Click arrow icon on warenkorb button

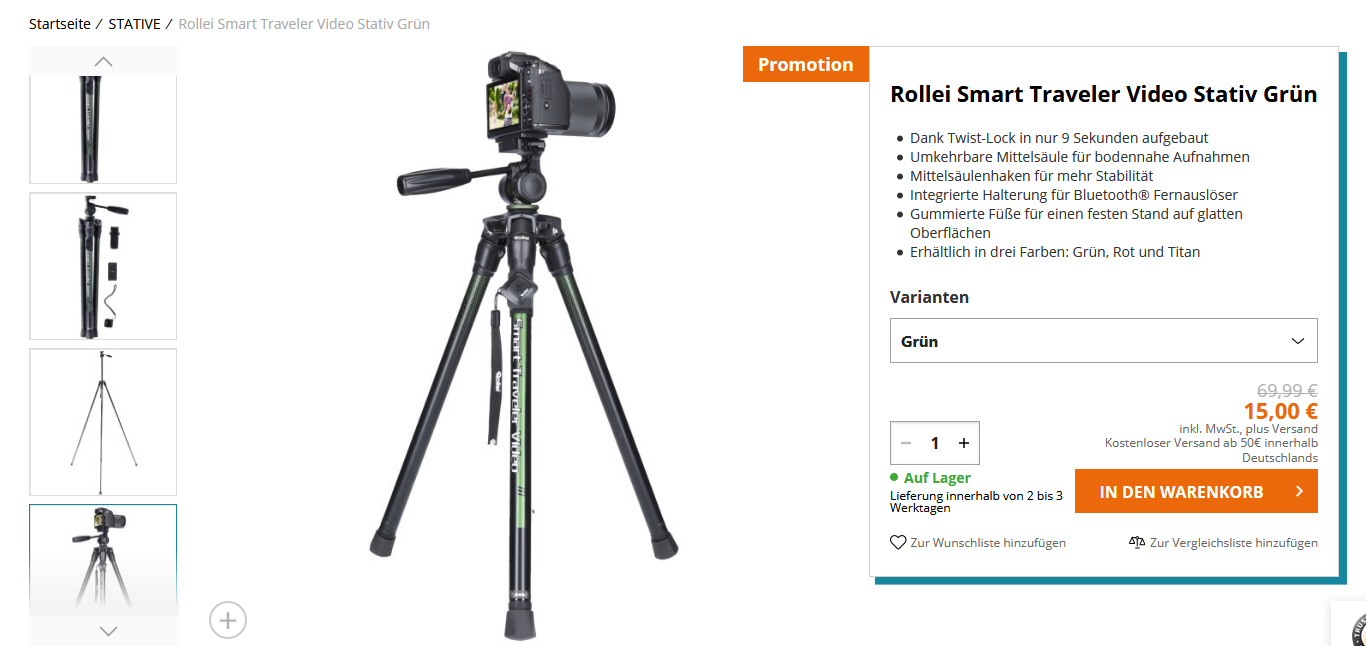1298,491
